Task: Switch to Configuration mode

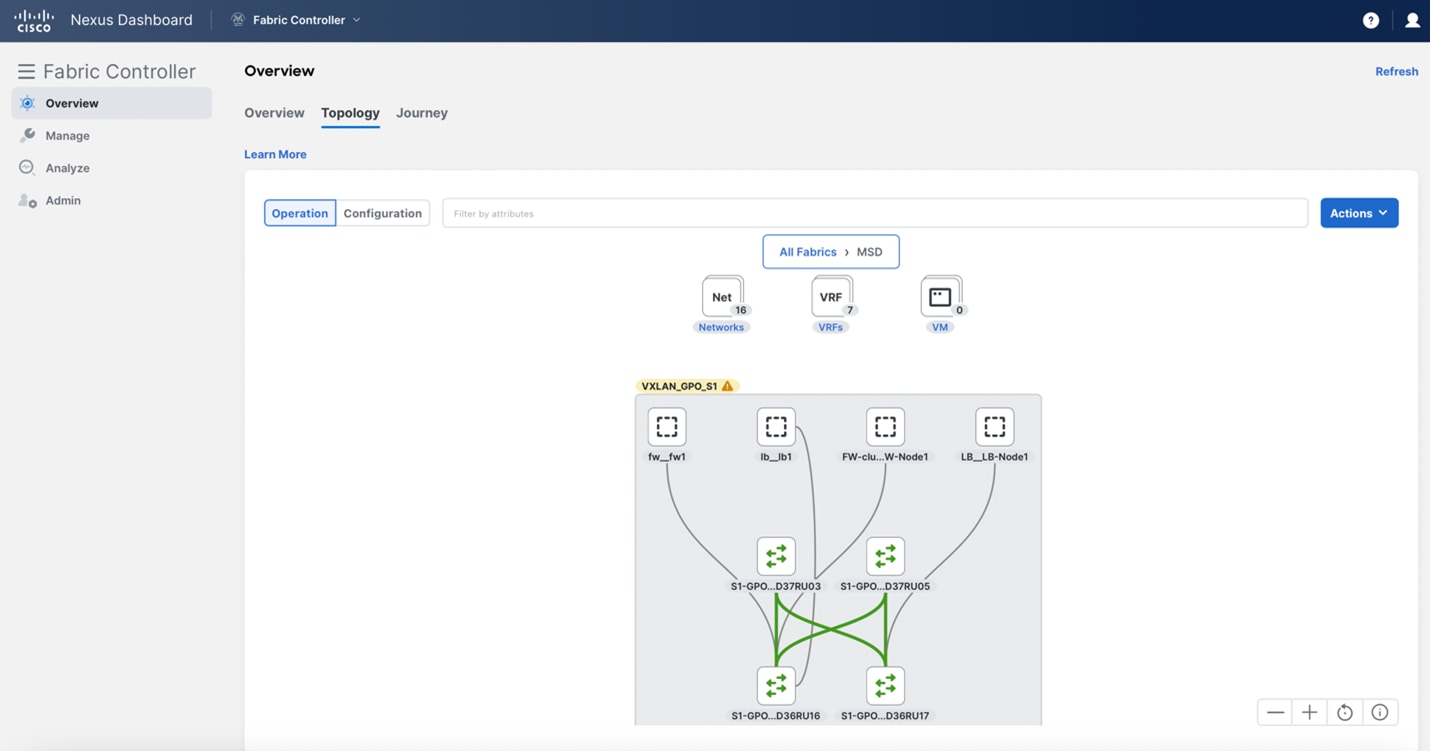Action: point(383,213)
